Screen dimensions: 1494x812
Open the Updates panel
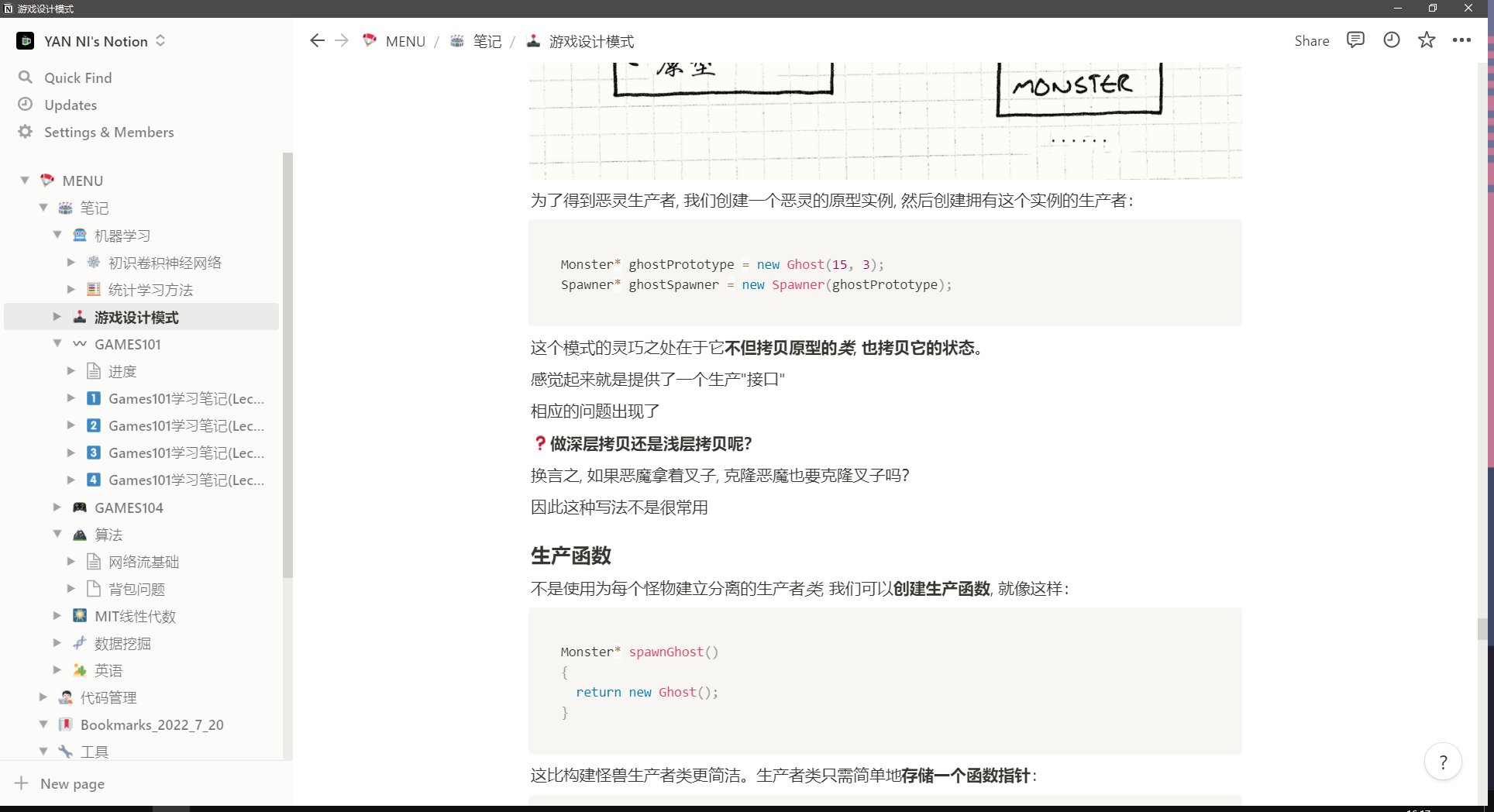tap(70, 105)
